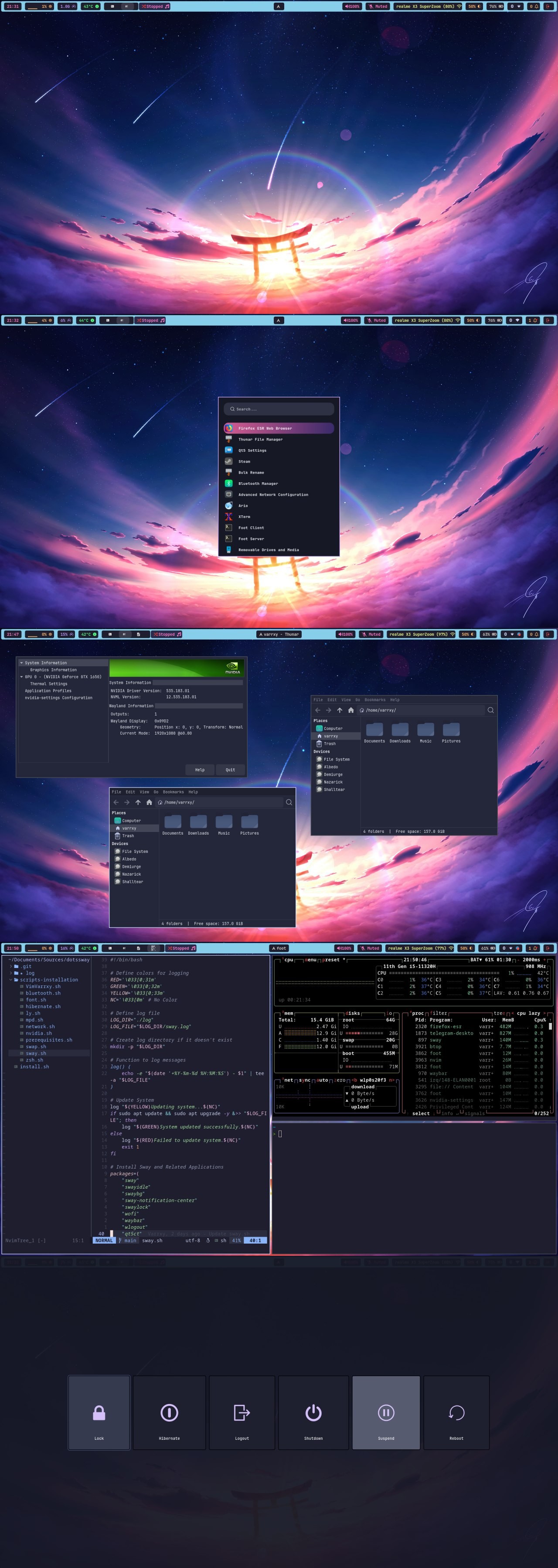Click /home/varrxy/ path bar in right-hand Thunar
558x1568 pixels.
point(421,710)
